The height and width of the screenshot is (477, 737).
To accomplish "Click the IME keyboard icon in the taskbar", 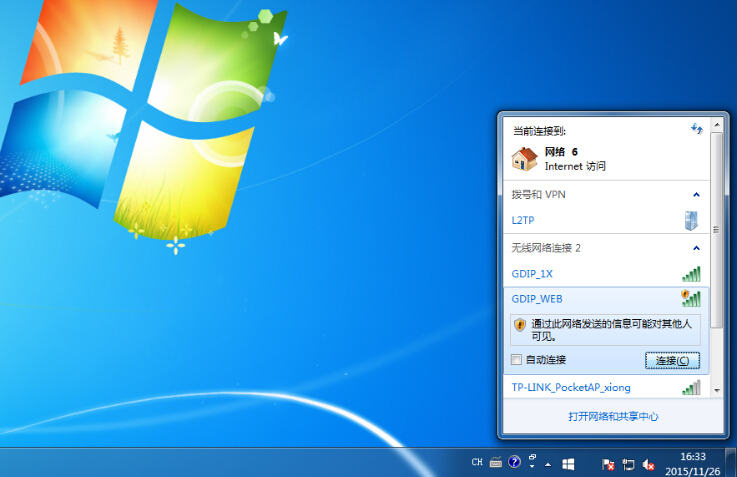I will click(x=495, y=463).
